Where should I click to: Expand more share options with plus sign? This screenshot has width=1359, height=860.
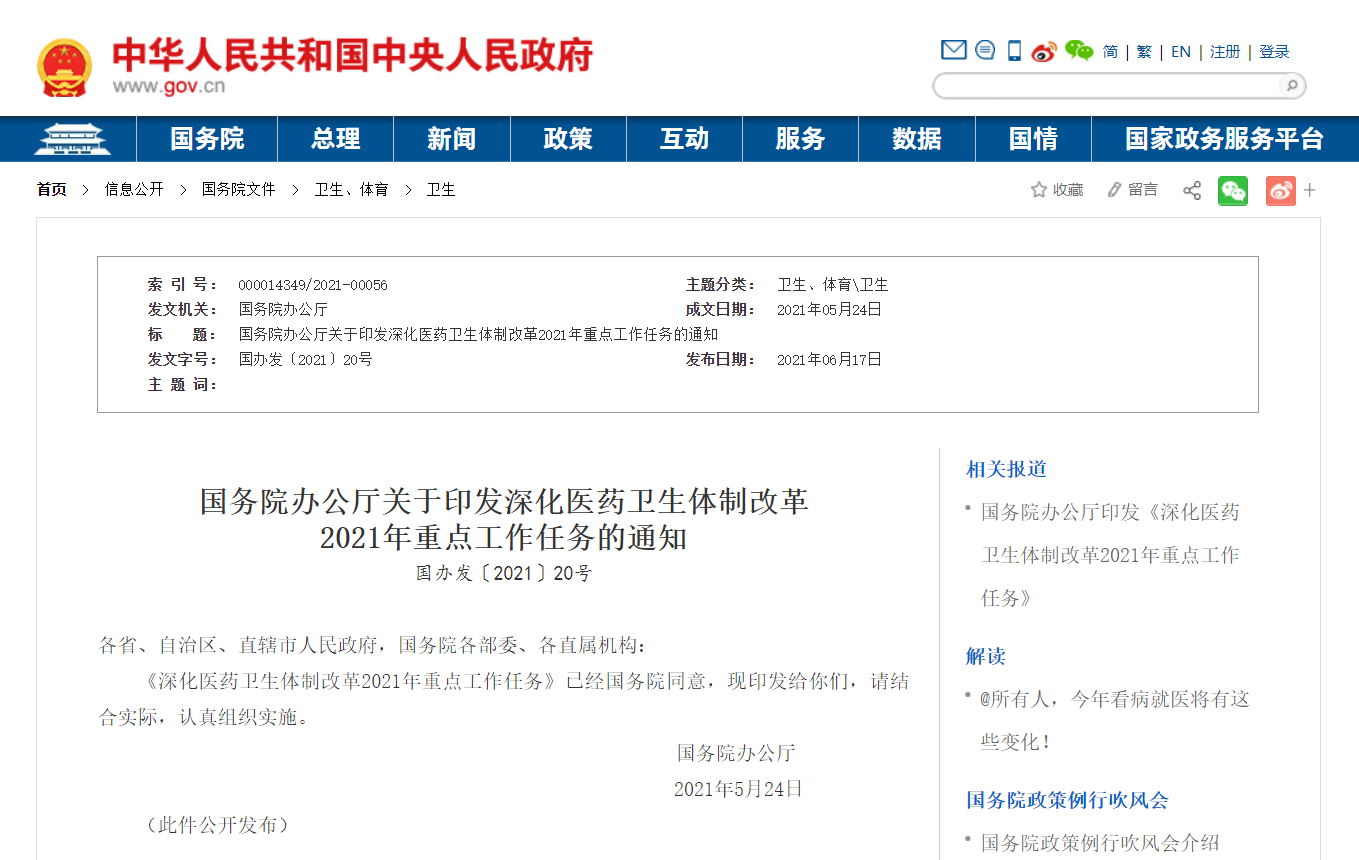pyautogui.click(x=1310, y=190)
